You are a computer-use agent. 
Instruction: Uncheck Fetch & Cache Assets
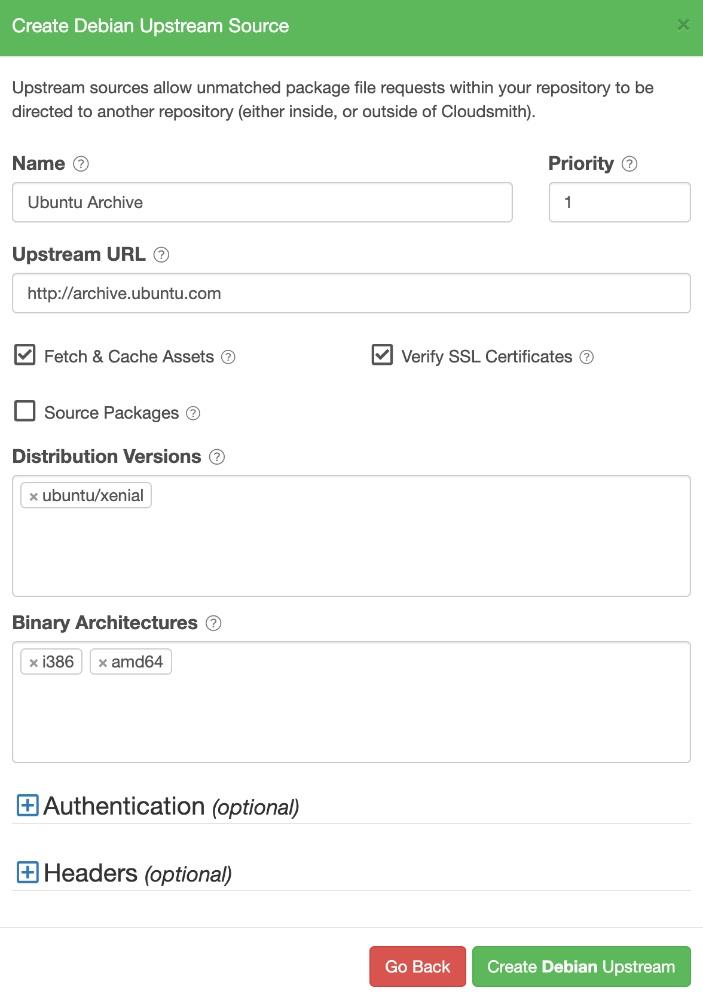pyautogui.click(x=25, y=355)
